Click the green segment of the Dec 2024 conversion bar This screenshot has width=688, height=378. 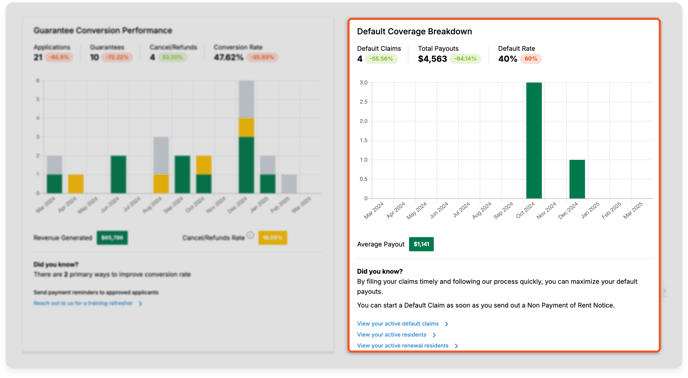pos(246,165)
